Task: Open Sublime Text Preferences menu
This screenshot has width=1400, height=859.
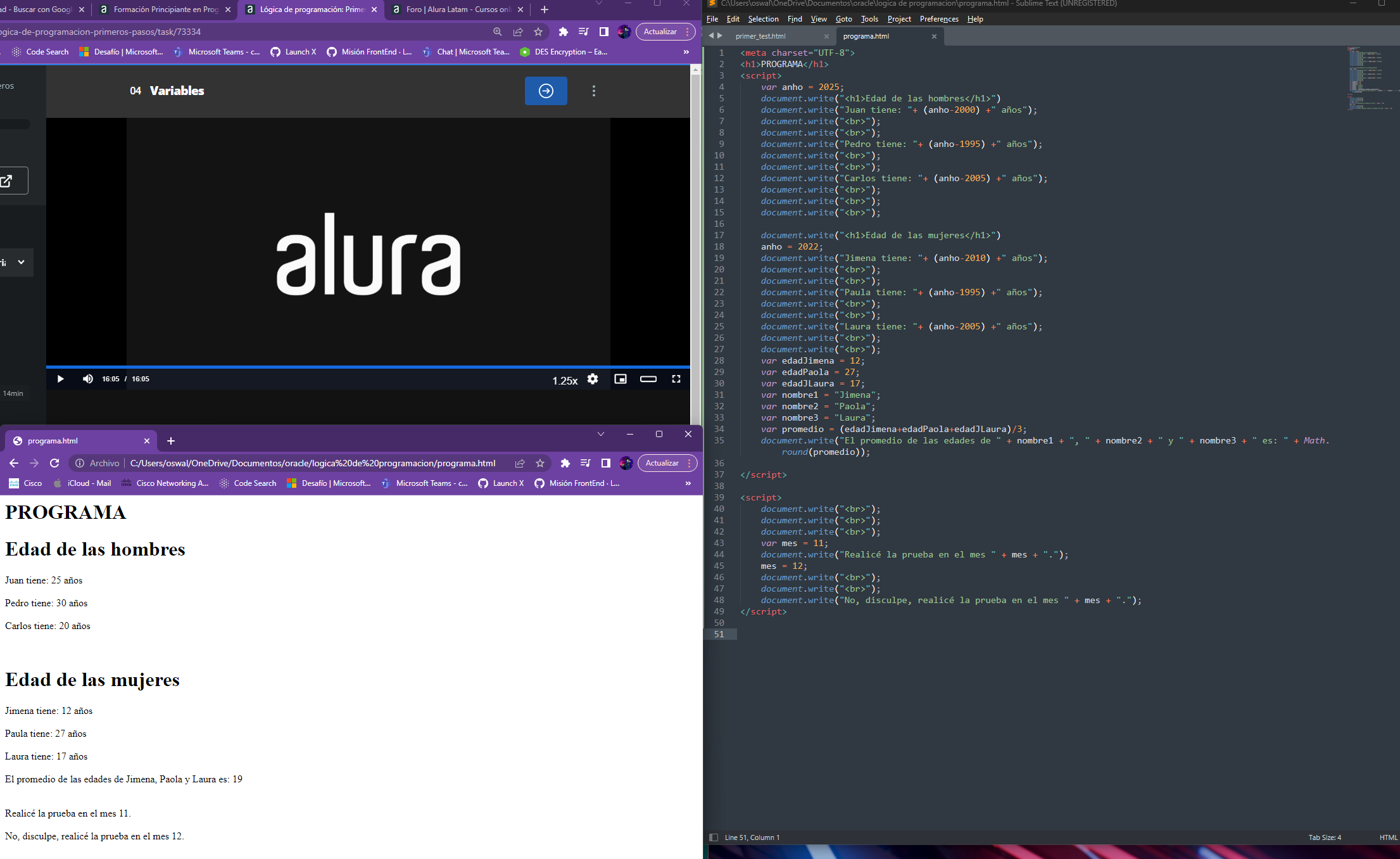Action: click(939, 19)
